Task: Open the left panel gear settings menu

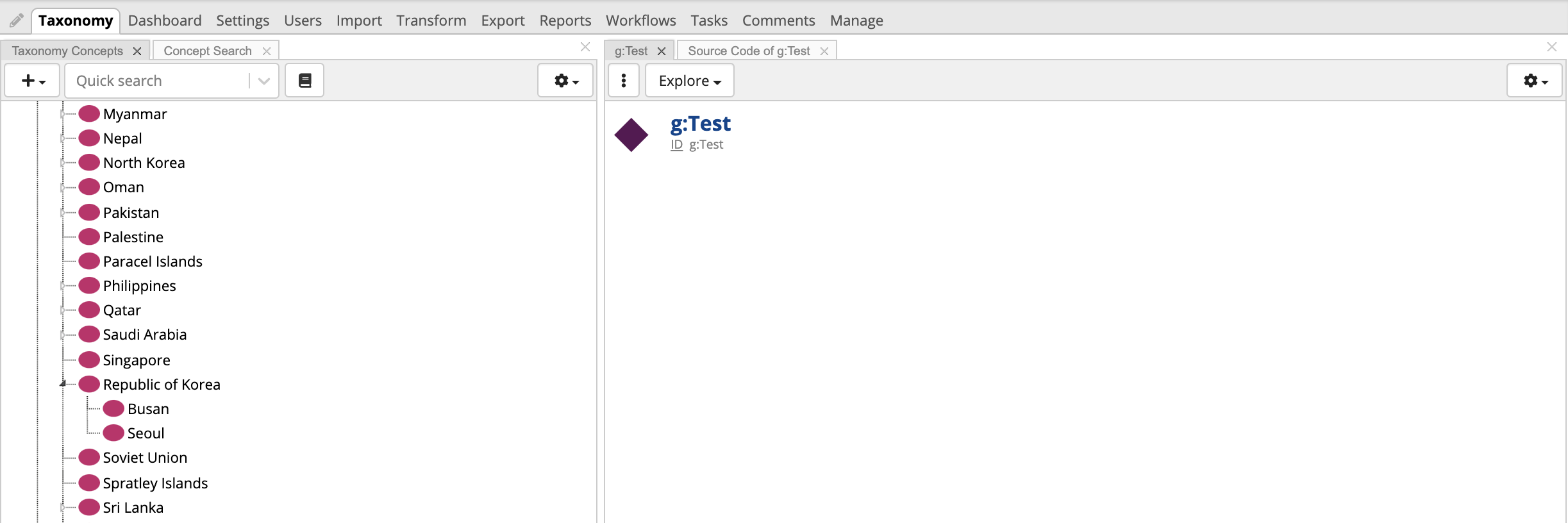Action: click(565, 81)
